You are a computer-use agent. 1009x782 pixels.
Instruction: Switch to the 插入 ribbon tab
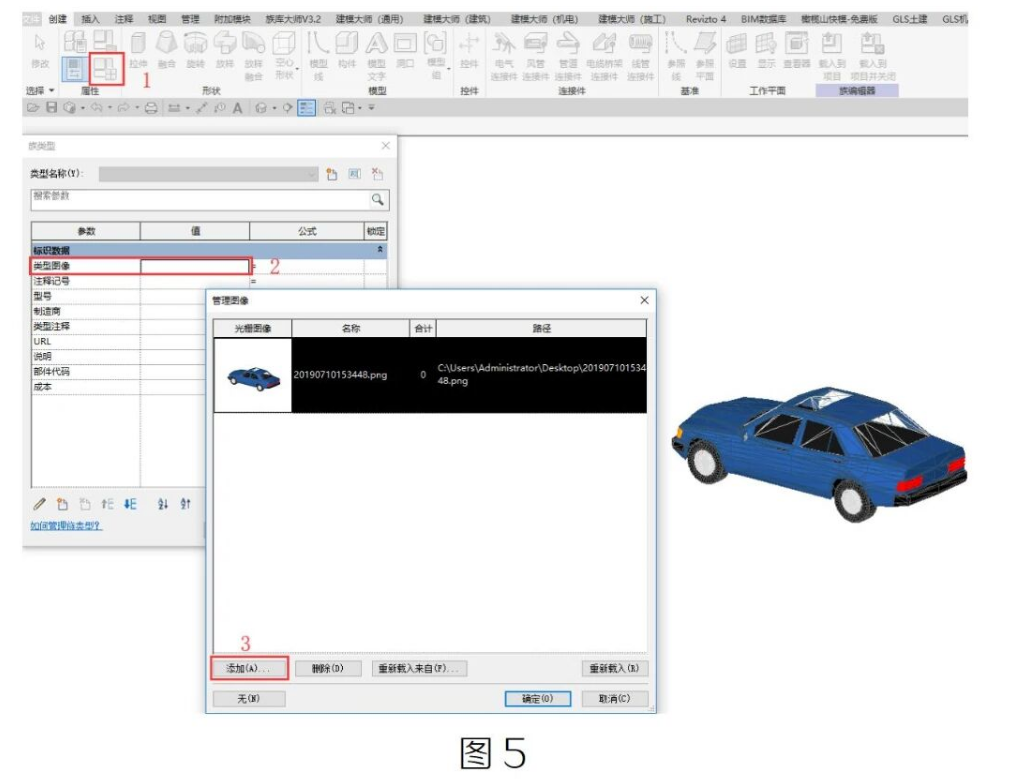click(91, 19)
